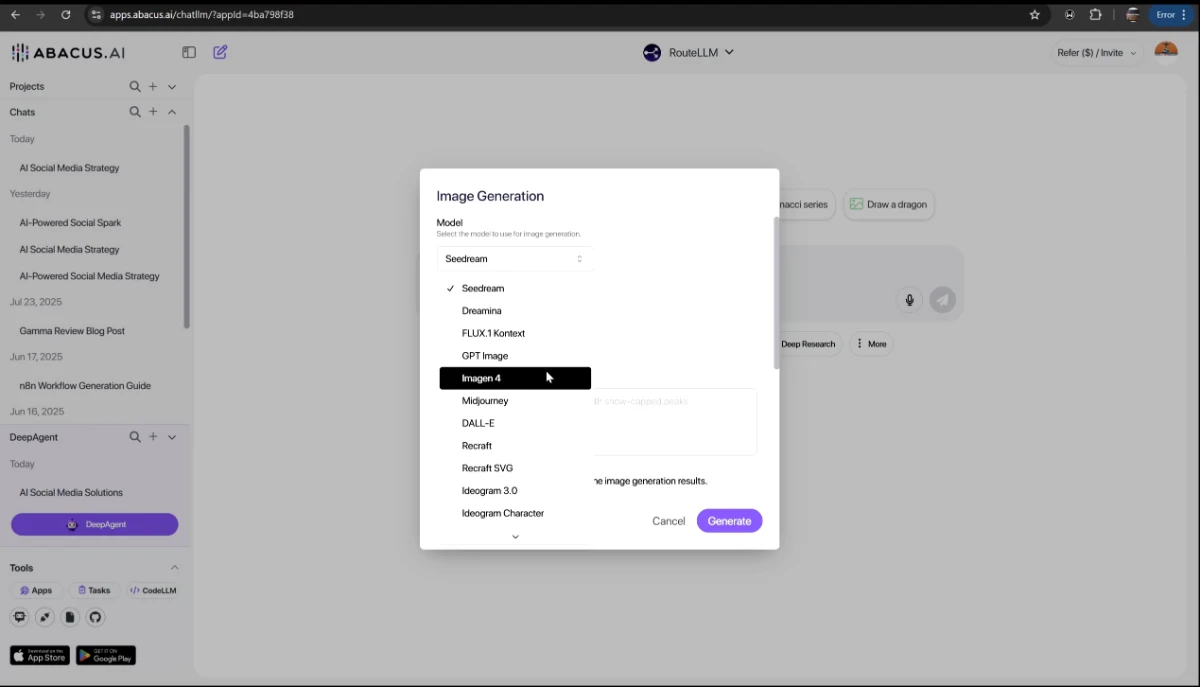Select Seedream from the model list
1200x687 pixels.
tap(515, 288)
